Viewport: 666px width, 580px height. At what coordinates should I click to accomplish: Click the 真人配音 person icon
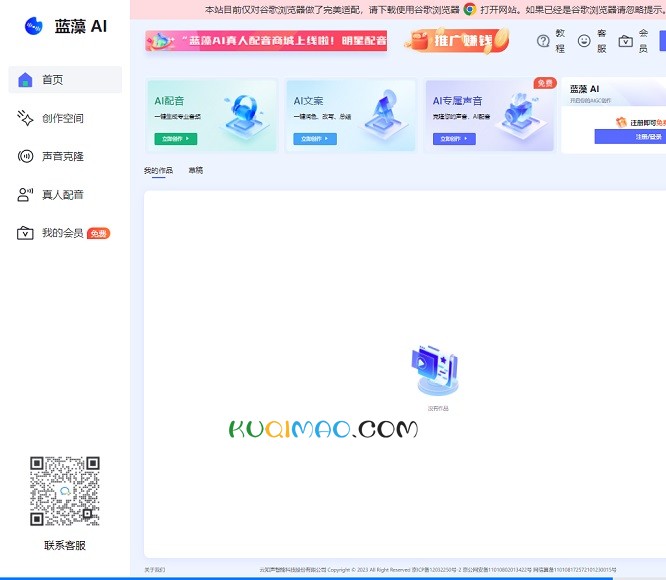click(25, 194)
